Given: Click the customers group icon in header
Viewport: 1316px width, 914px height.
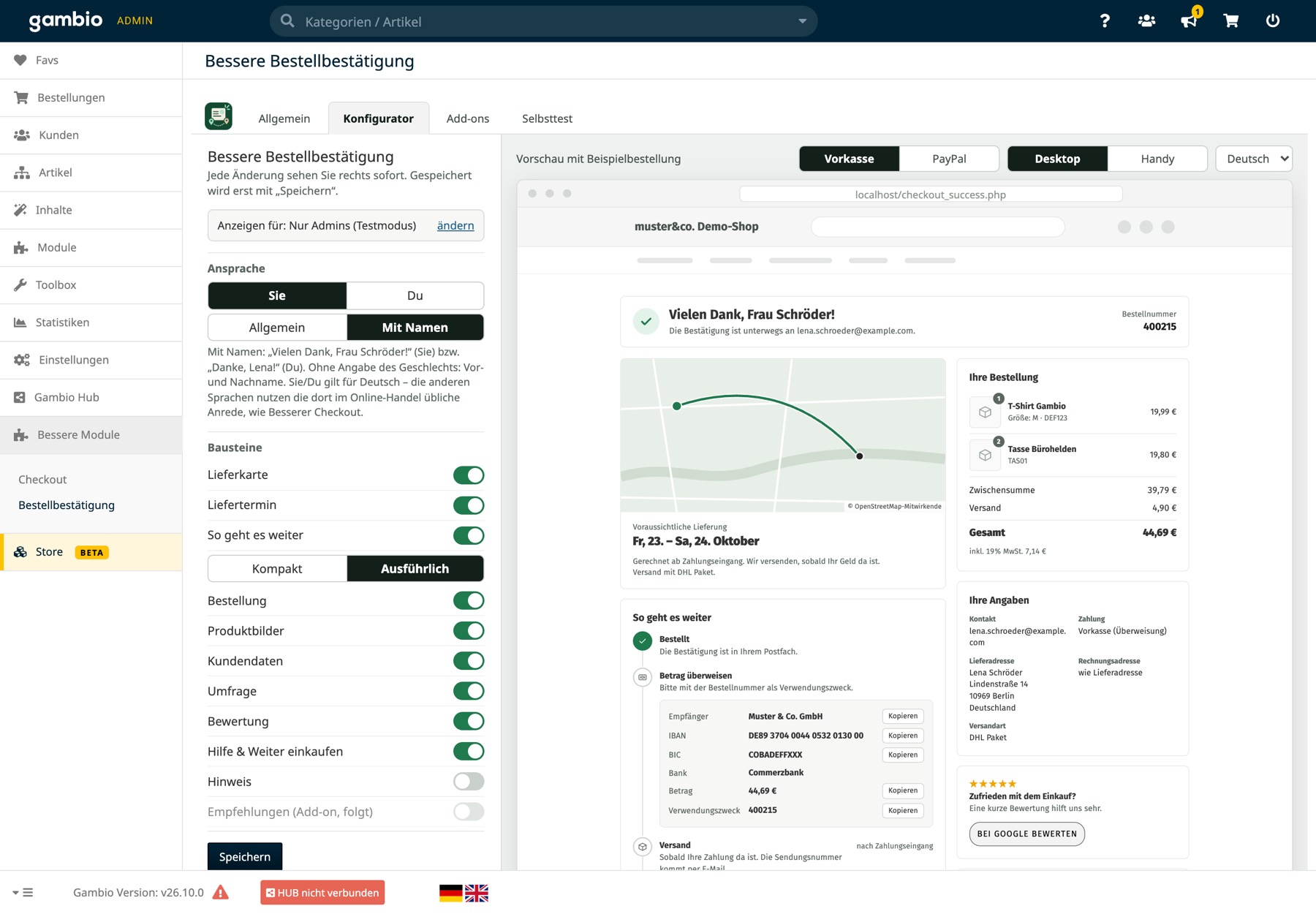Looking at the screenshot, I should tap(1146, 21).
